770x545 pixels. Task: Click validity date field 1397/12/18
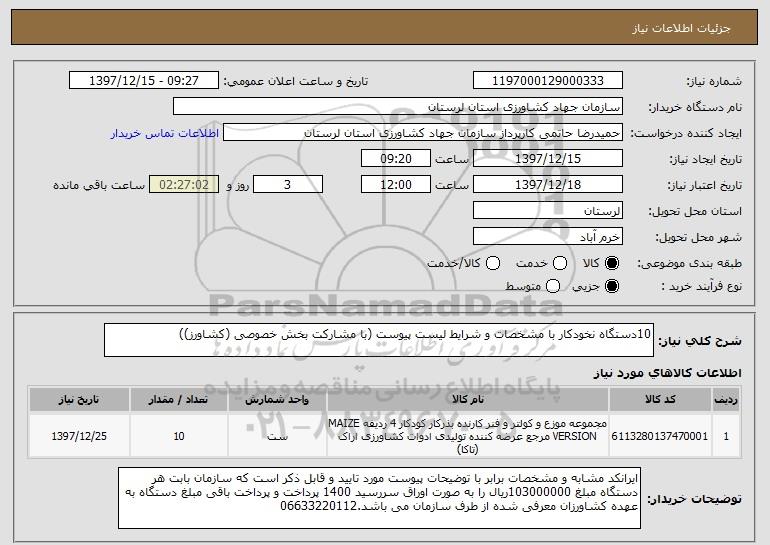[x=548, y=185]
